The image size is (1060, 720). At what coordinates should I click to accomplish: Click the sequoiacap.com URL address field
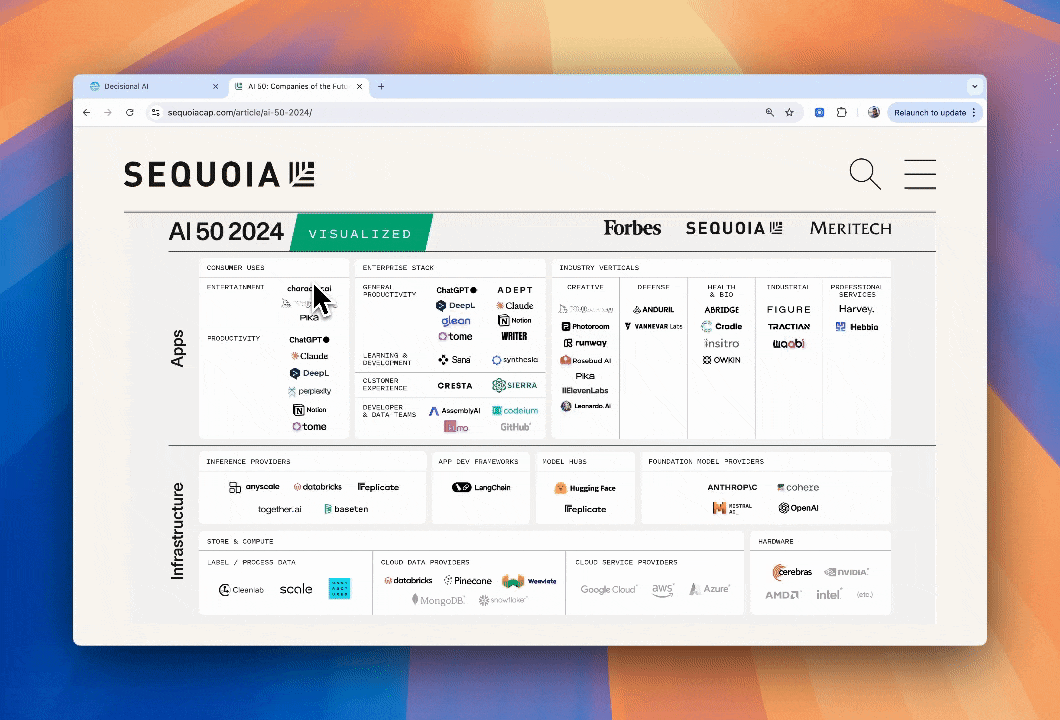tap(450, 113)
